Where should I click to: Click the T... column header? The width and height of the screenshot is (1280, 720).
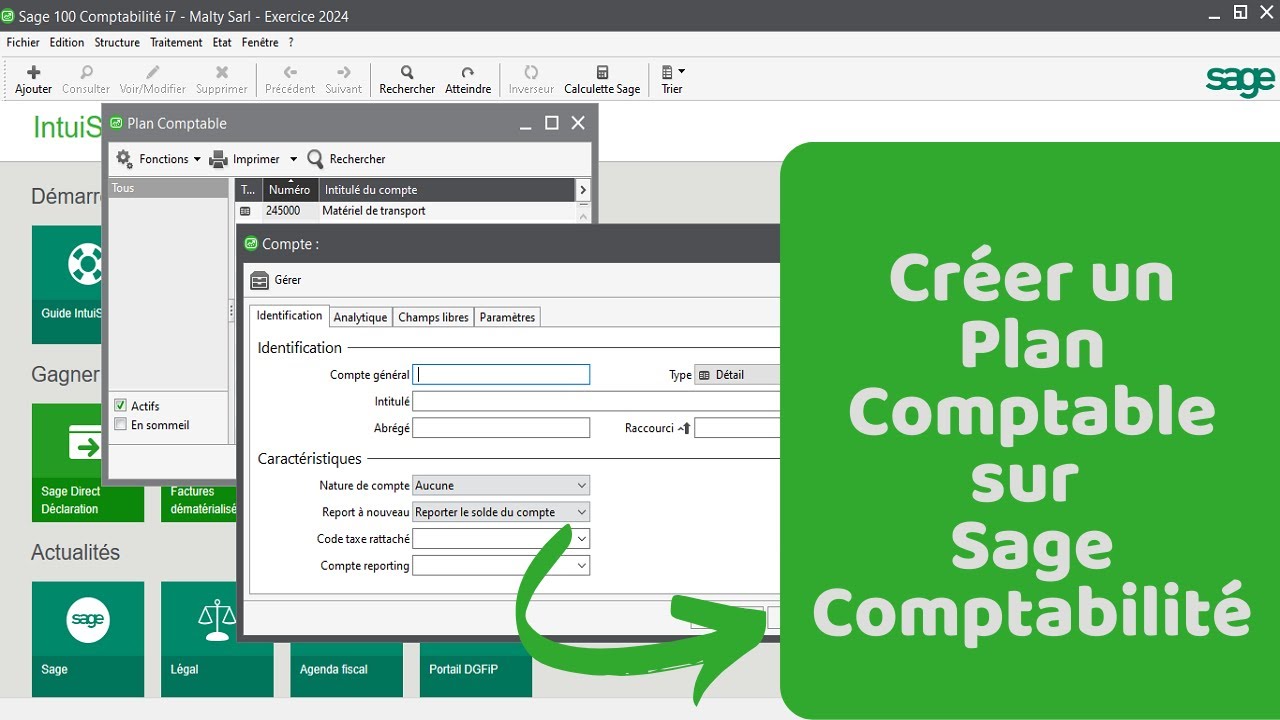(249, 190)
